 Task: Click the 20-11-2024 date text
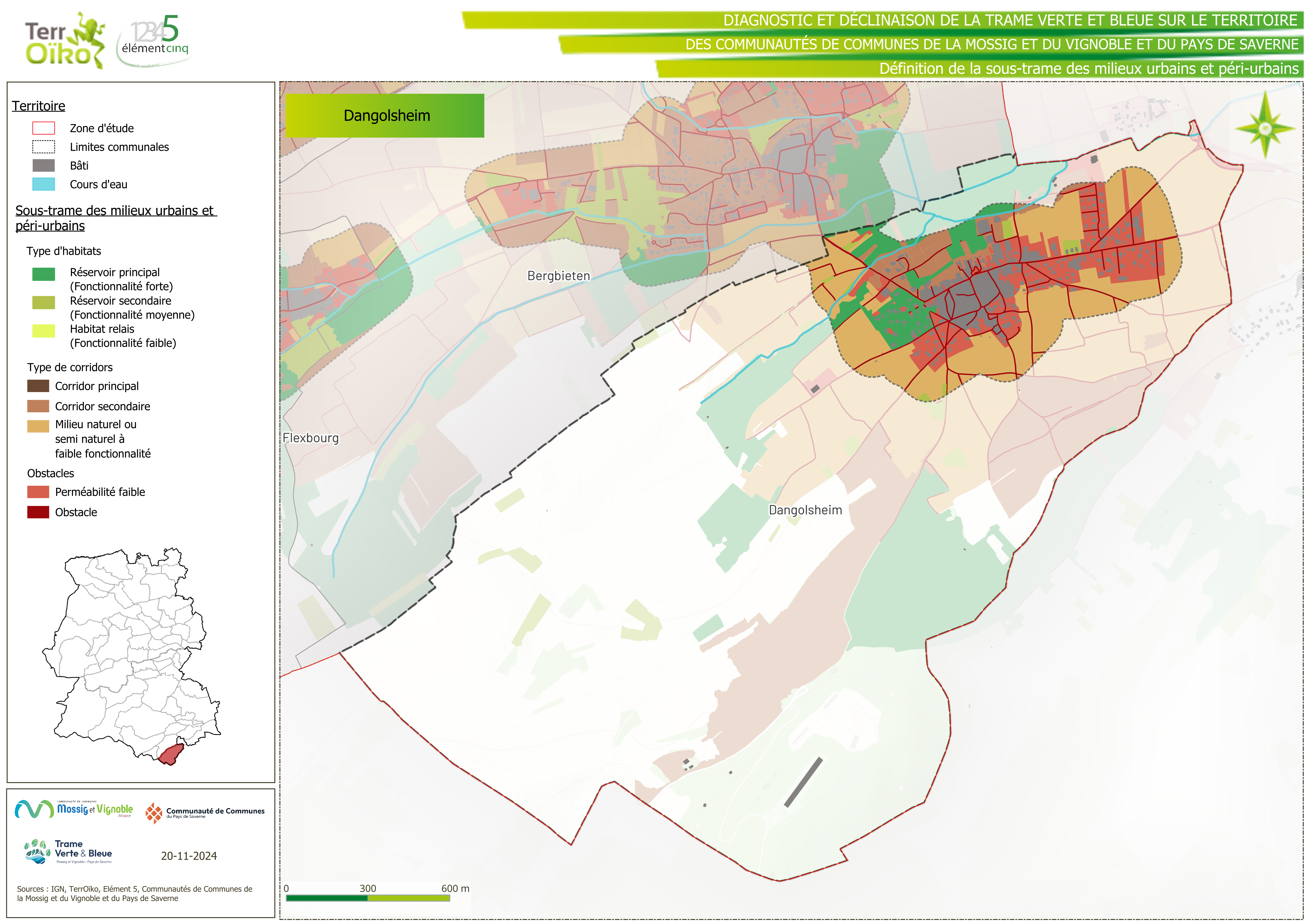click(x=188, y=856)
